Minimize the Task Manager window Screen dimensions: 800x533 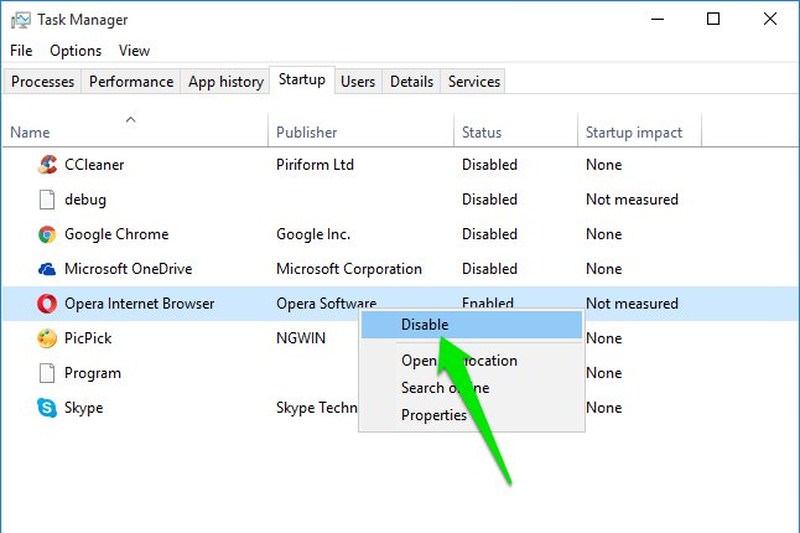click(658, 19)
